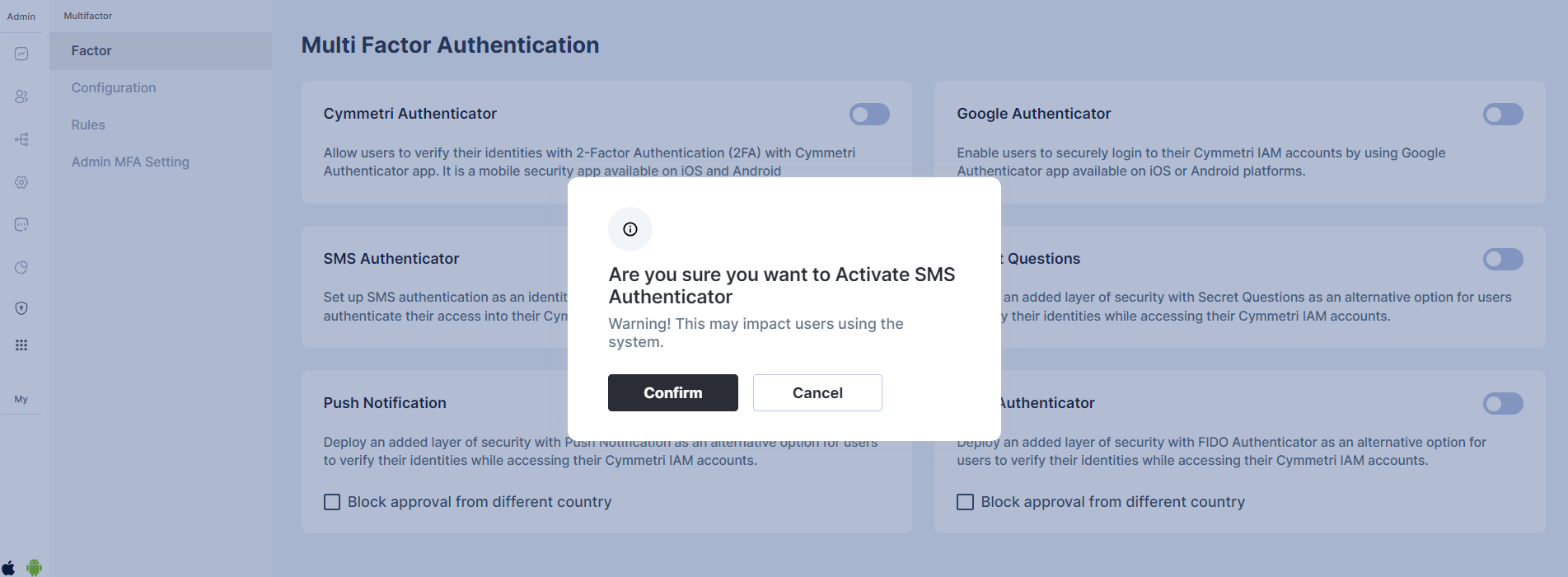Open the pie chart reports icon
Screen dimensions: 1568x577
pyautogui.click(x=21, y=267)
